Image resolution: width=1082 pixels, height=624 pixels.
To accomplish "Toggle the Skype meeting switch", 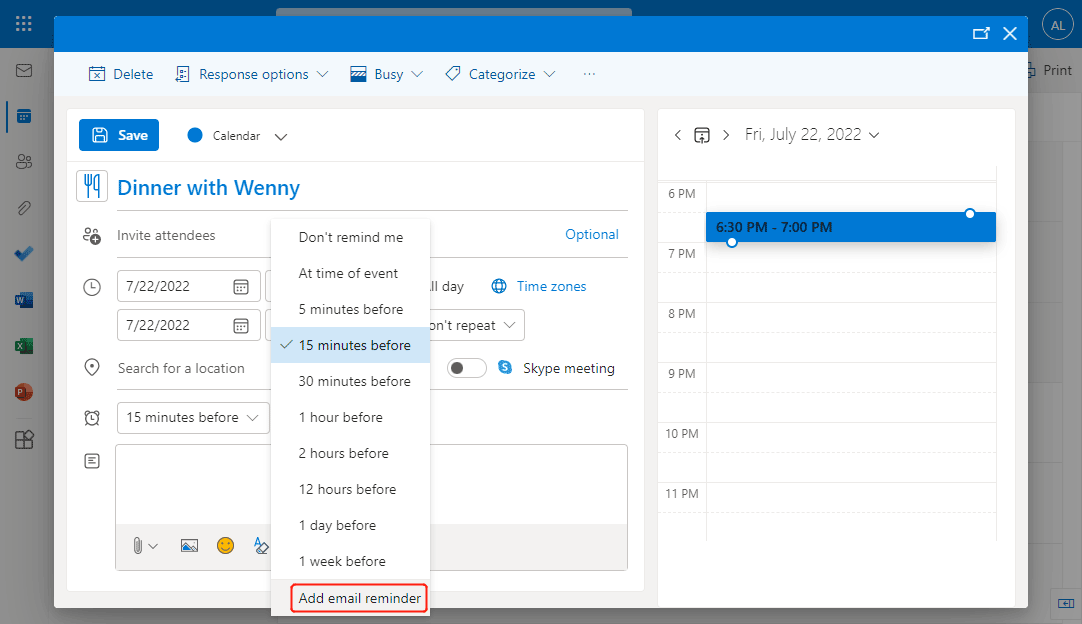I will [x=466, y=368].
